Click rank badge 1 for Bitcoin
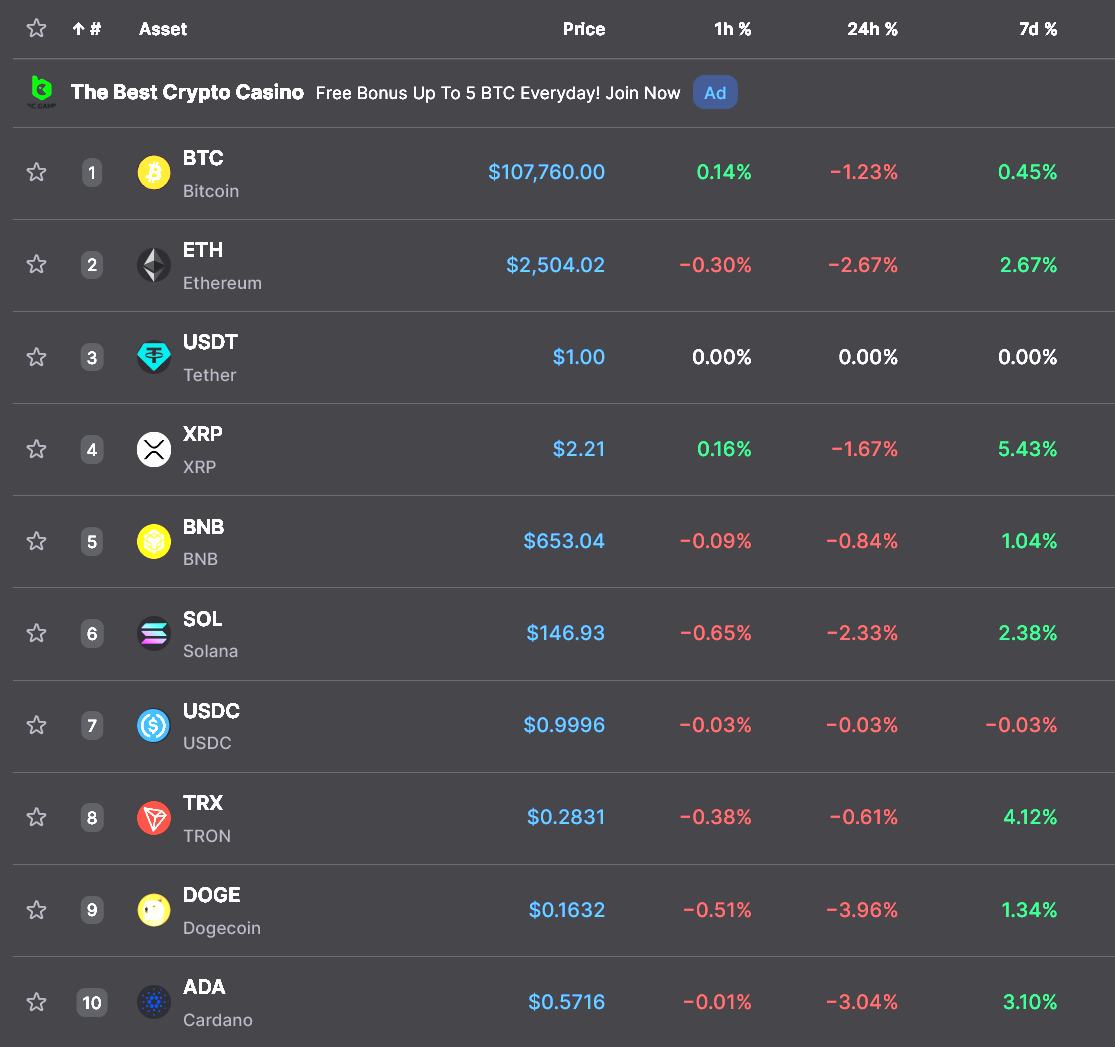1115x1047 pixels. point(92,173)
